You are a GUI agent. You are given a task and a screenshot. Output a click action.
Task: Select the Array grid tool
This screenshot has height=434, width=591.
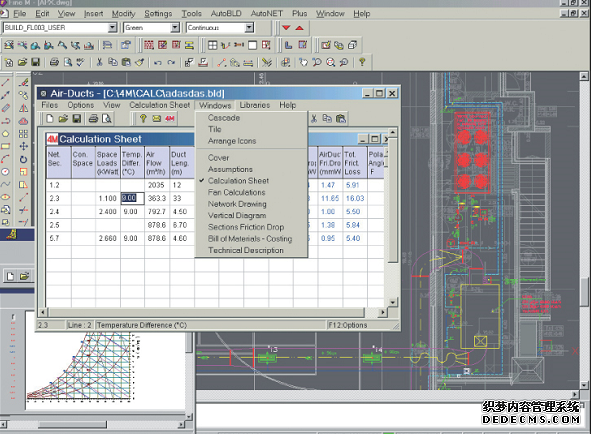(23, 133)
